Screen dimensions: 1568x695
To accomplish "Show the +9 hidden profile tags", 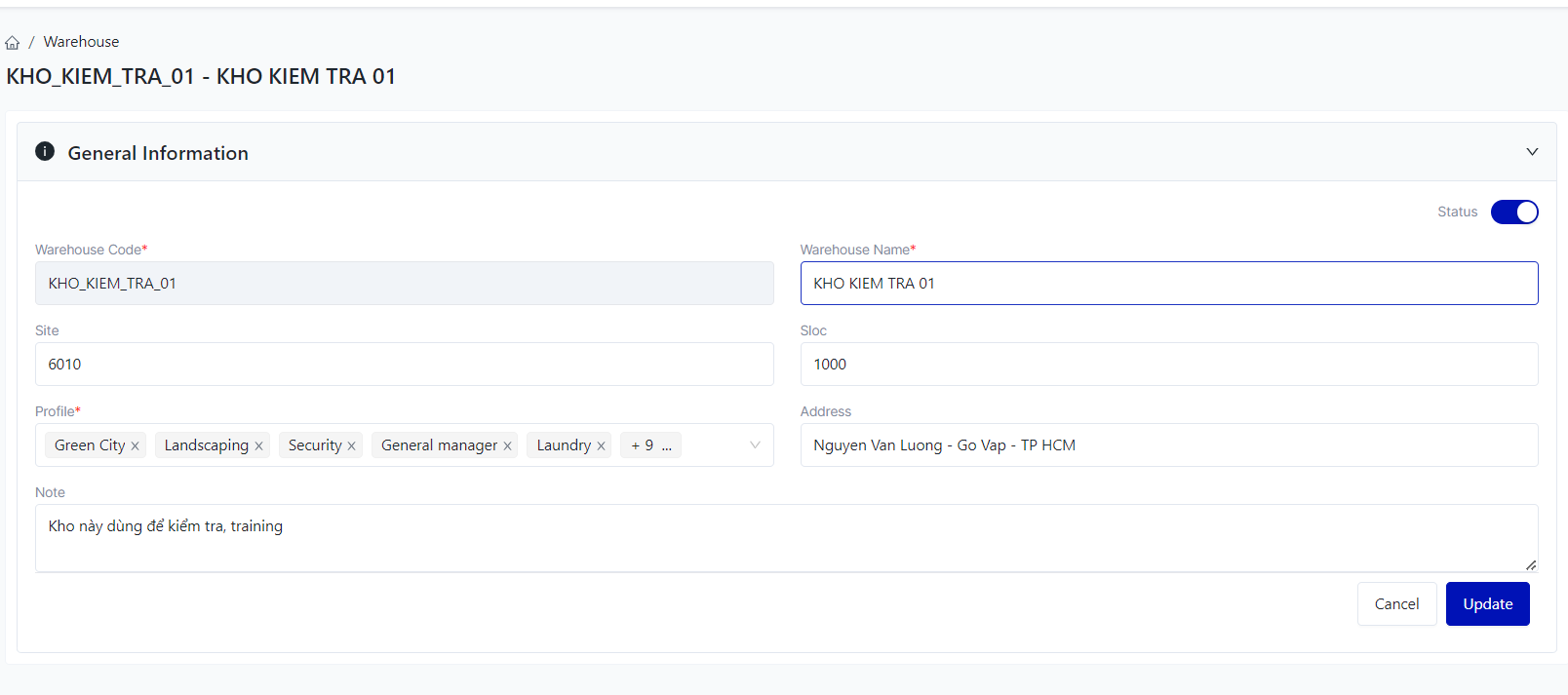I will click(650, 445).
